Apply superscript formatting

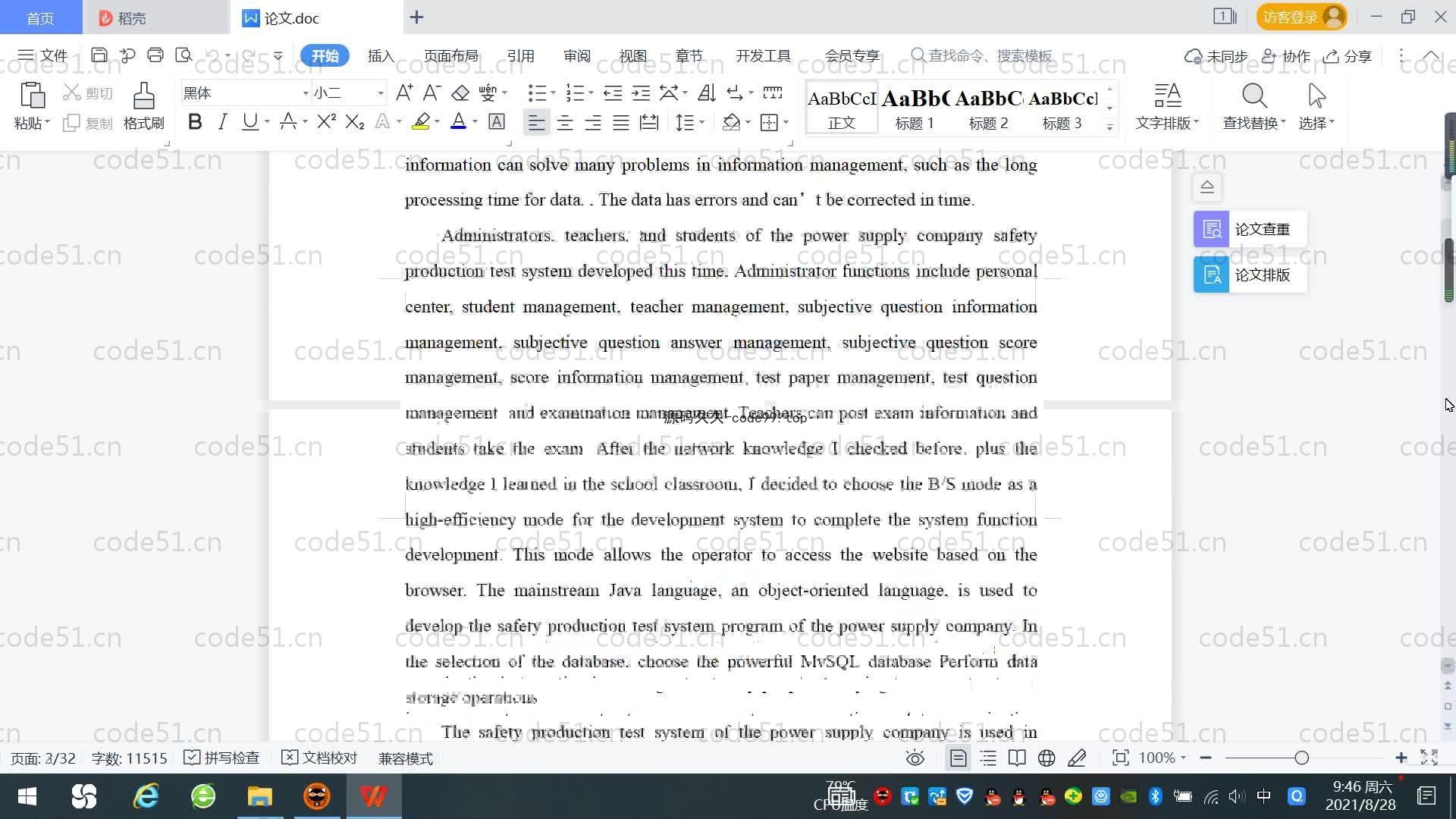(x=327, y=122)
